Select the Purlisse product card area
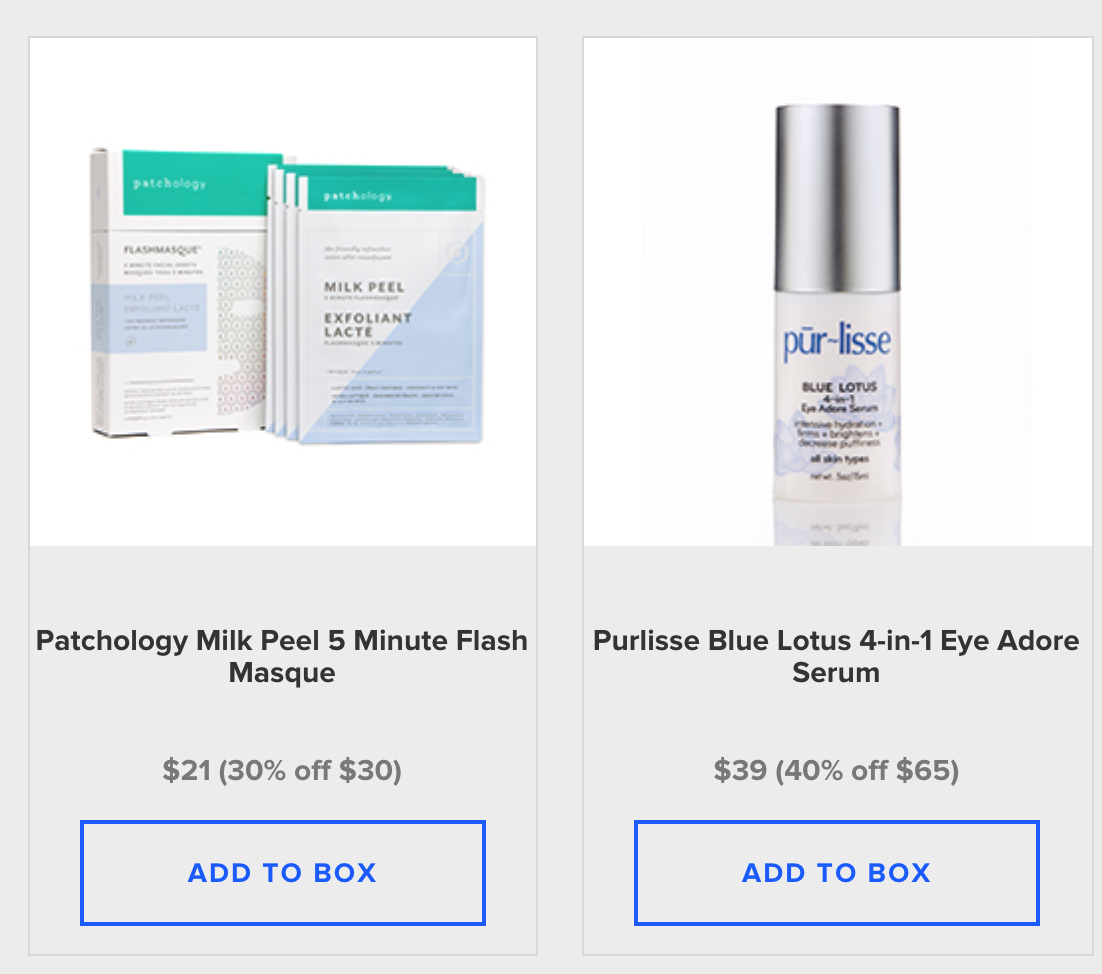This screenshot has height=974, width=1102. coord(837,496)
